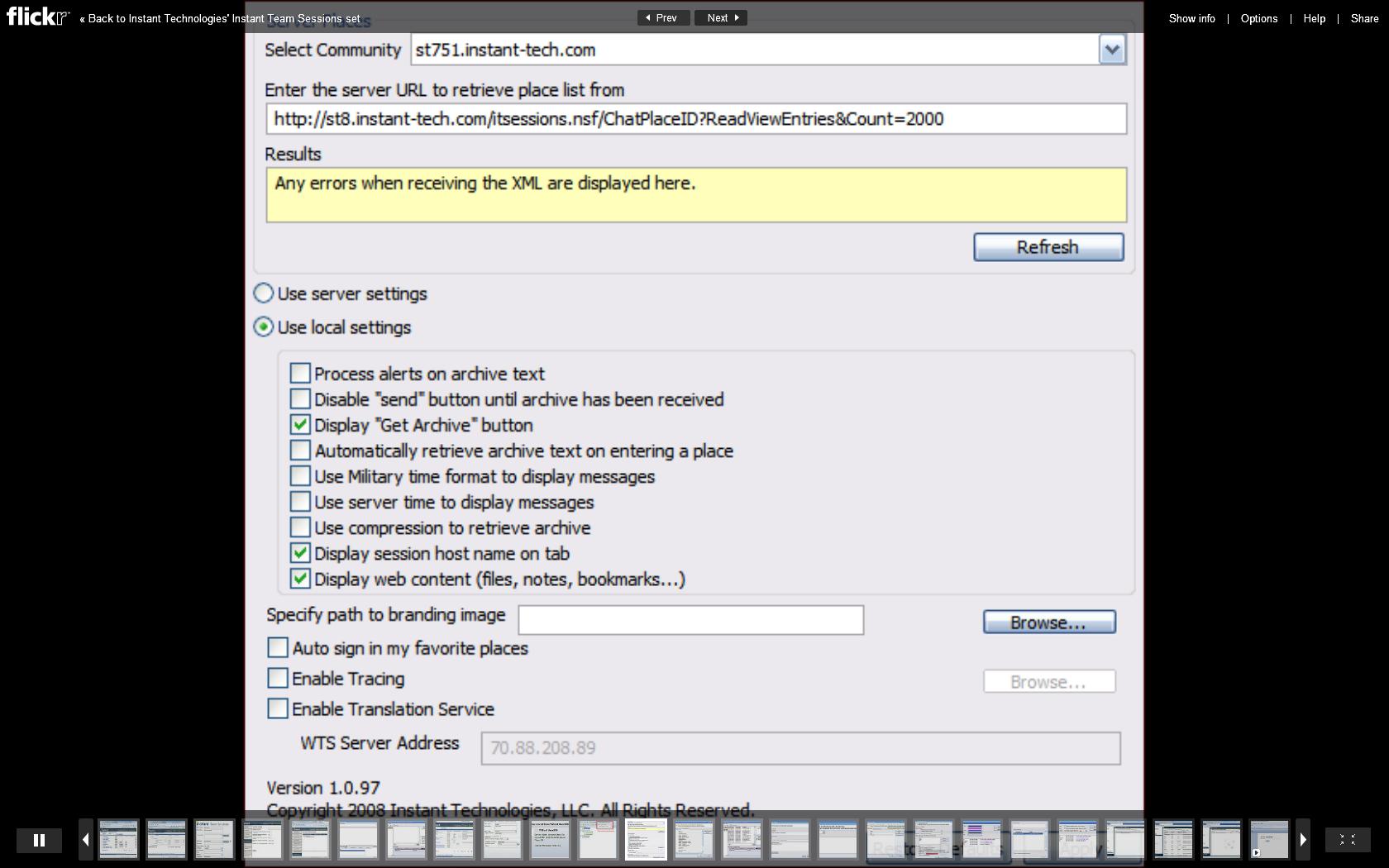Viewport: 1389px width, 868px height.
Task: Advance to the Next photo
Action: (721, 17)
